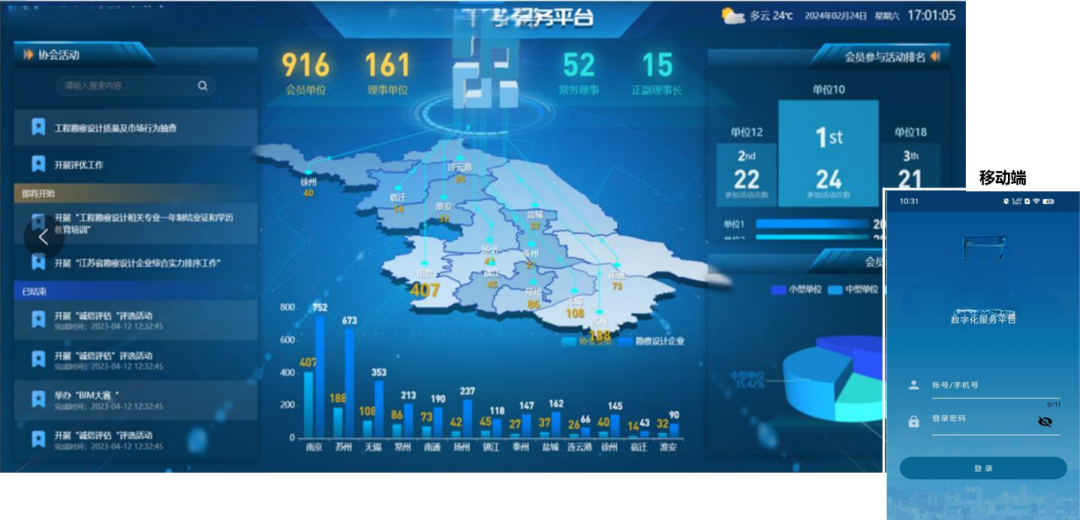Click the 15 正副理事长 statistic
The image size is (1080, 520).
pyautogui.click(x=657, y=74)
